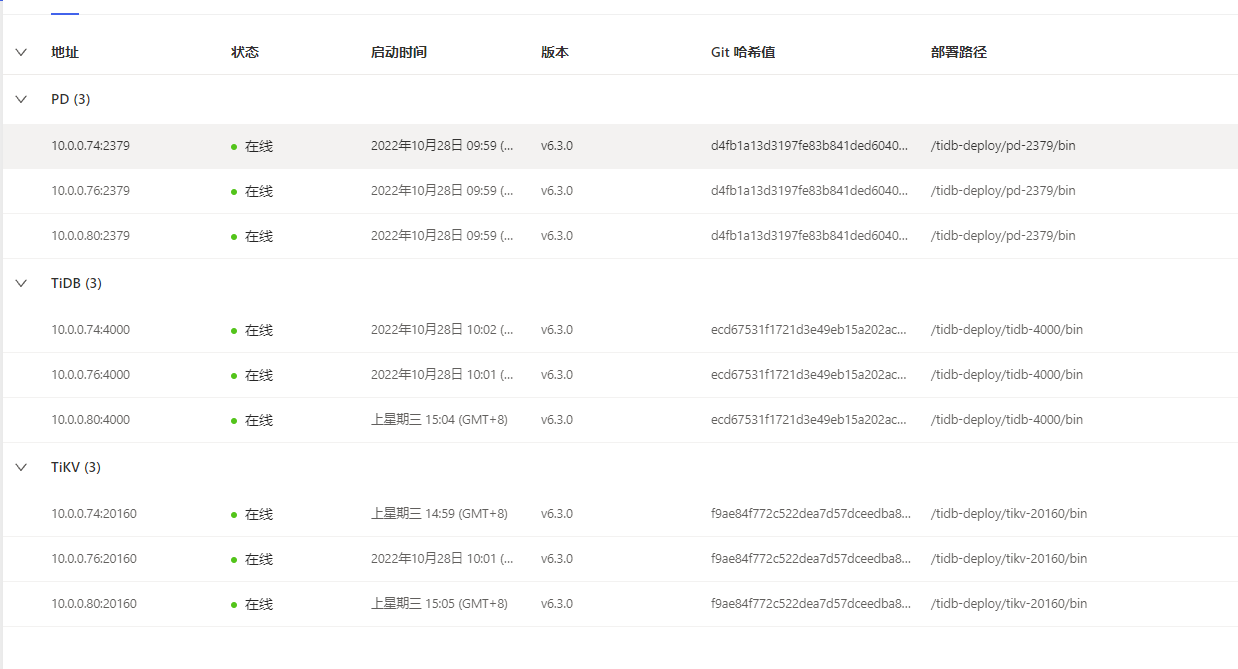Click Git hash ecd67531f... of 10.0.0.74:4000
Screen dimensions: 1238x669
click(809, 330)
